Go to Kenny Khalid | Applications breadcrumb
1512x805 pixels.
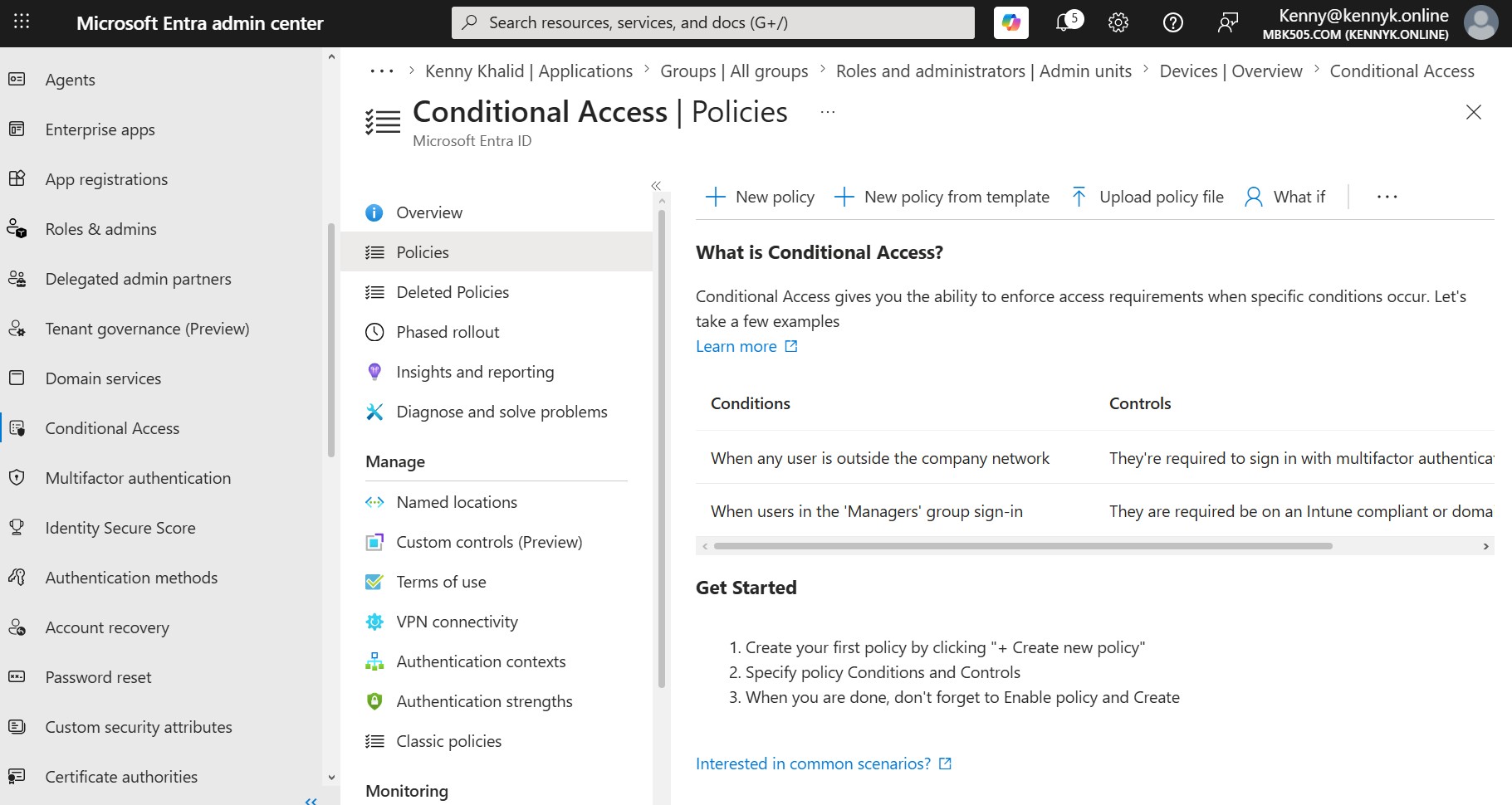[x=529, y=71]
